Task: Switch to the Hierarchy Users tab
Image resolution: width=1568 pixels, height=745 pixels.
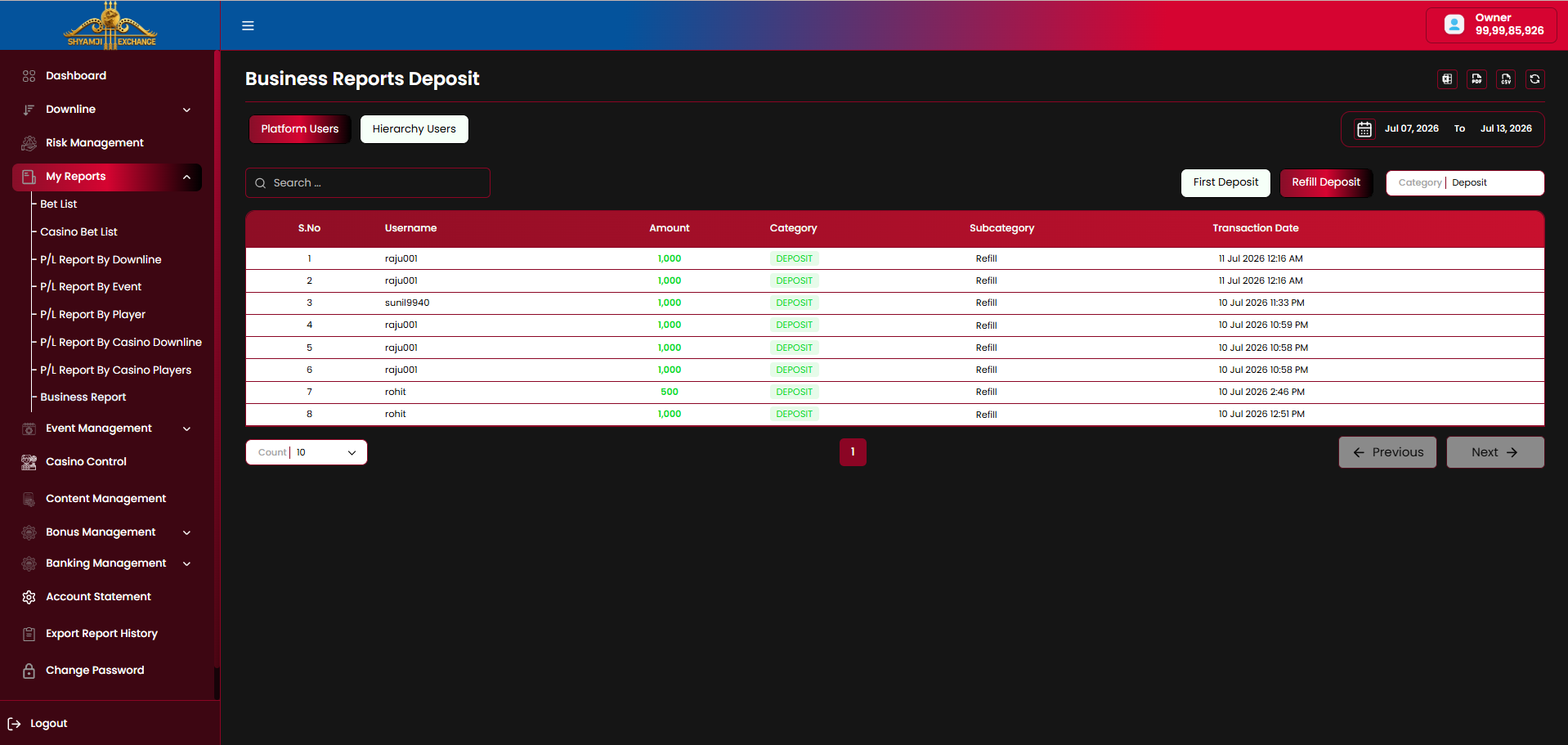Action: click(x=414, y=129)
